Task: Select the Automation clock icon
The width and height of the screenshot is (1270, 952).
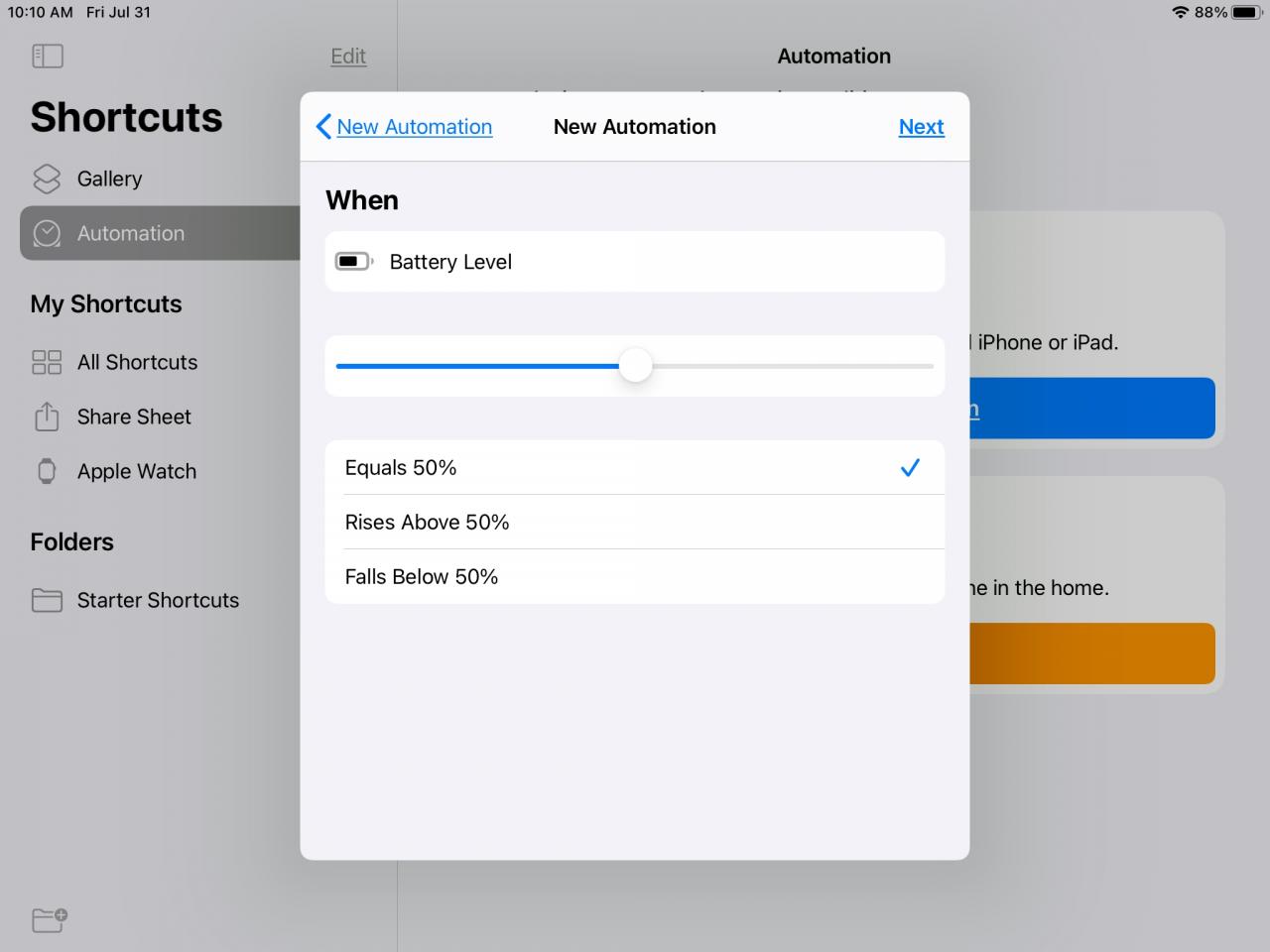Action: (x=47, y=233)
